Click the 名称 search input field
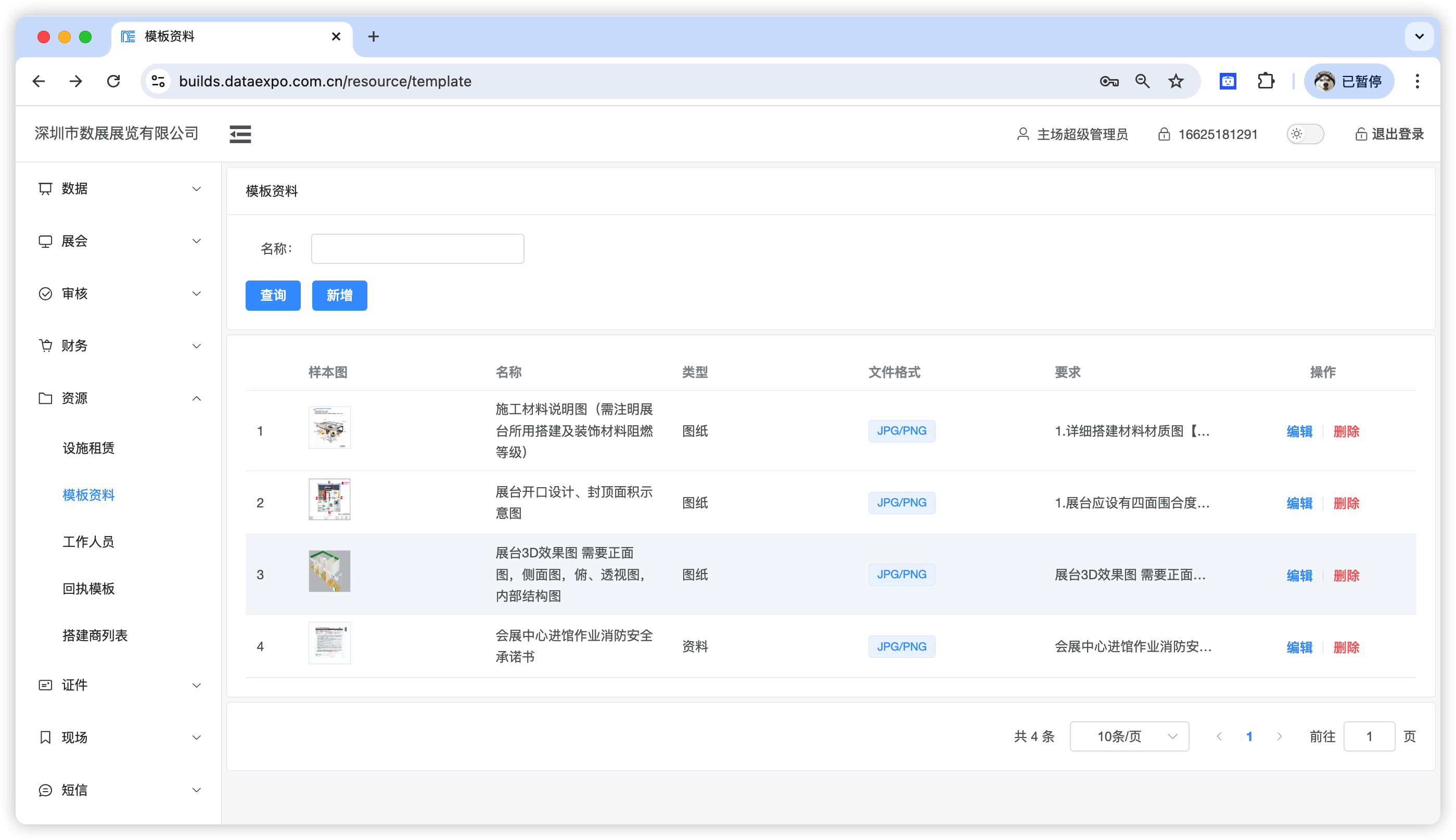Image resolution: width=1456 pixels, height=840 pixels. point(417,249)
